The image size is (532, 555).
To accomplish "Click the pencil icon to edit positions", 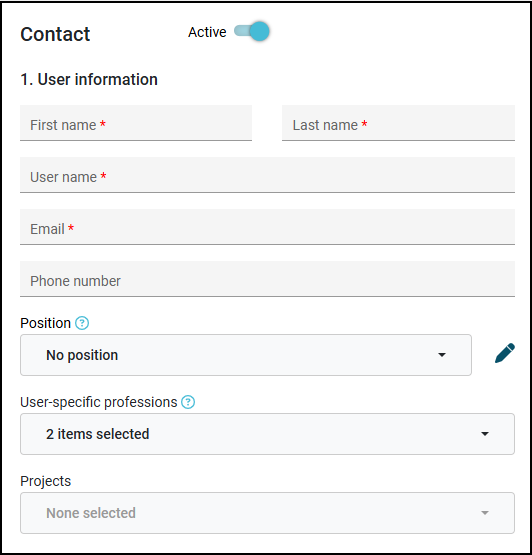I will point(504,353).
